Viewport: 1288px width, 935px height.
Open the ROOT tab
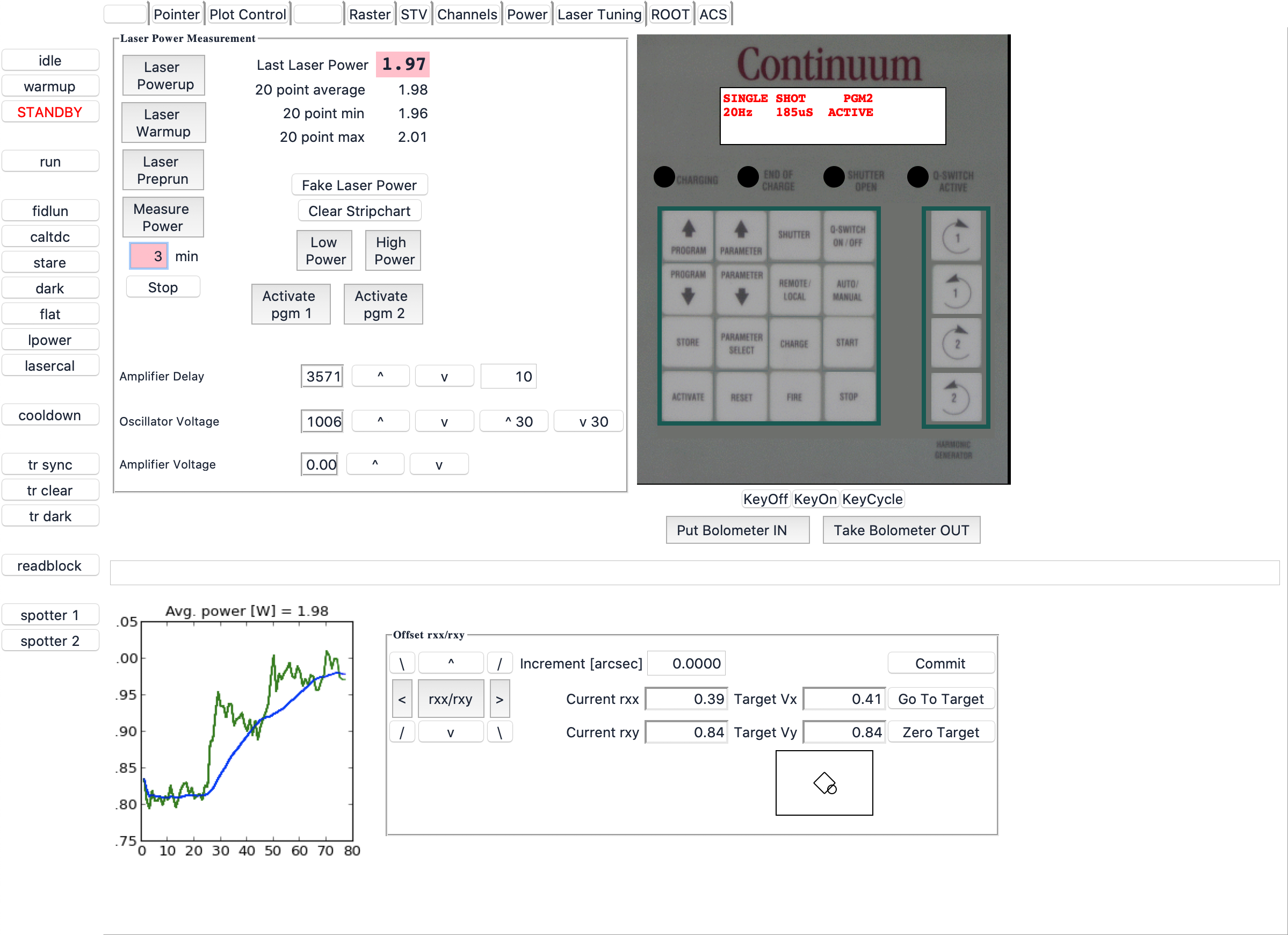pos(670,14)
